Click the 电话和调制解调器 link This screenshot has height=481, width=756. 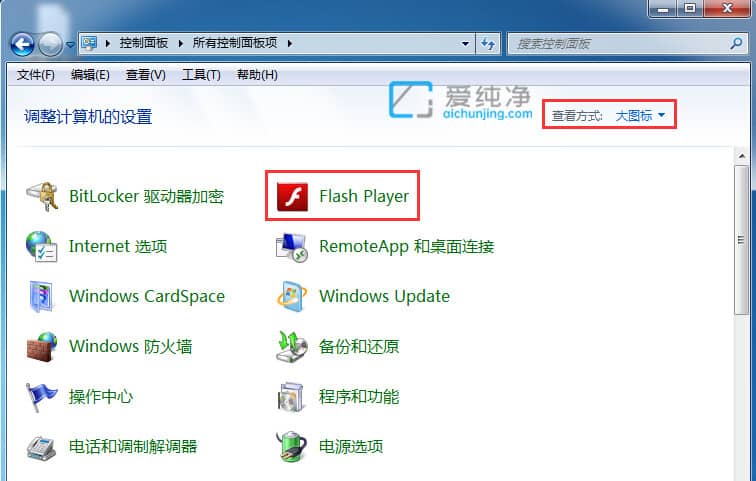tap(133, 446)
